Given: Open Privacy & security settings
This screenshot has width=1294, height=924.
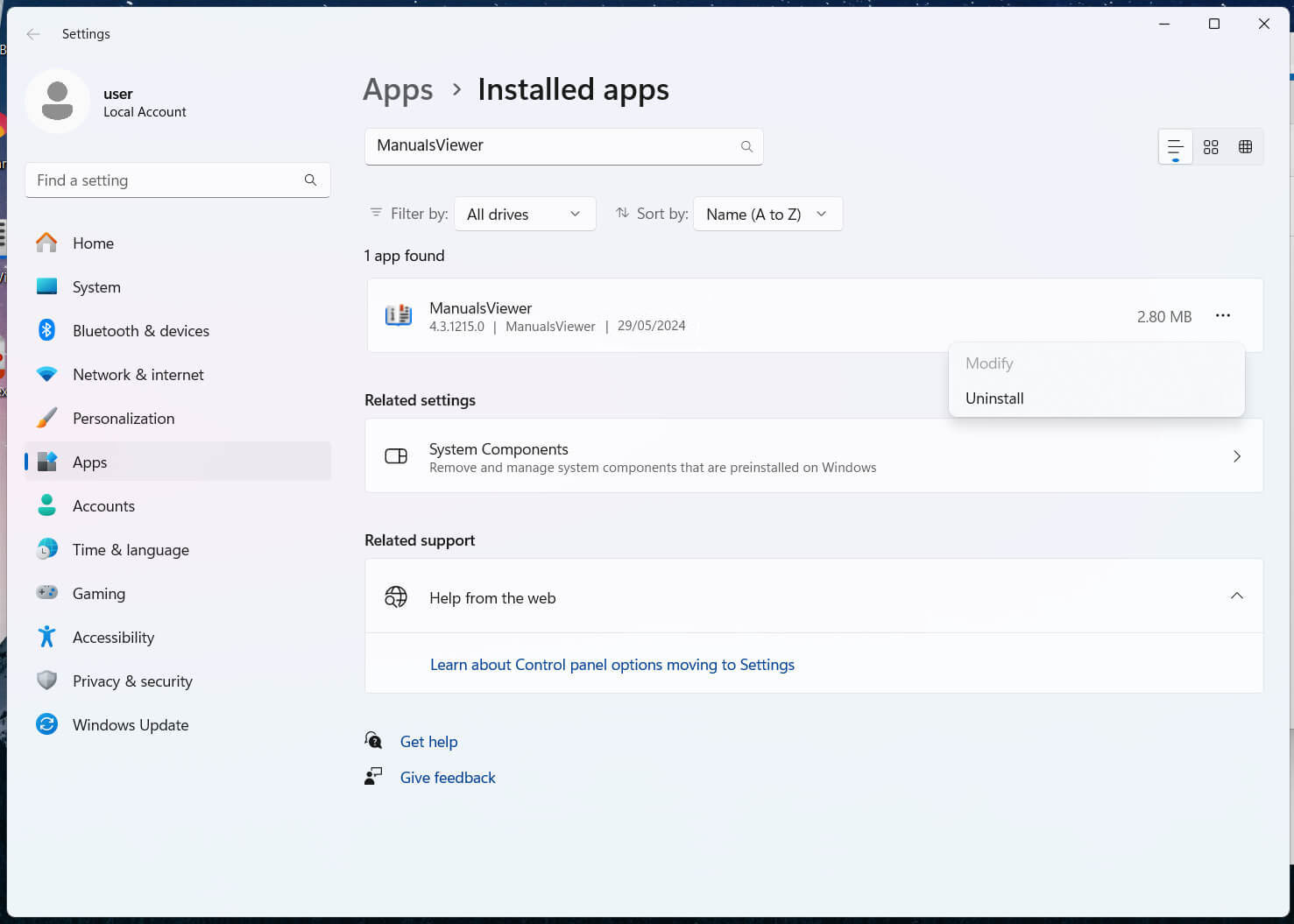Looking at the screenshot, I should tap(178, 681).
